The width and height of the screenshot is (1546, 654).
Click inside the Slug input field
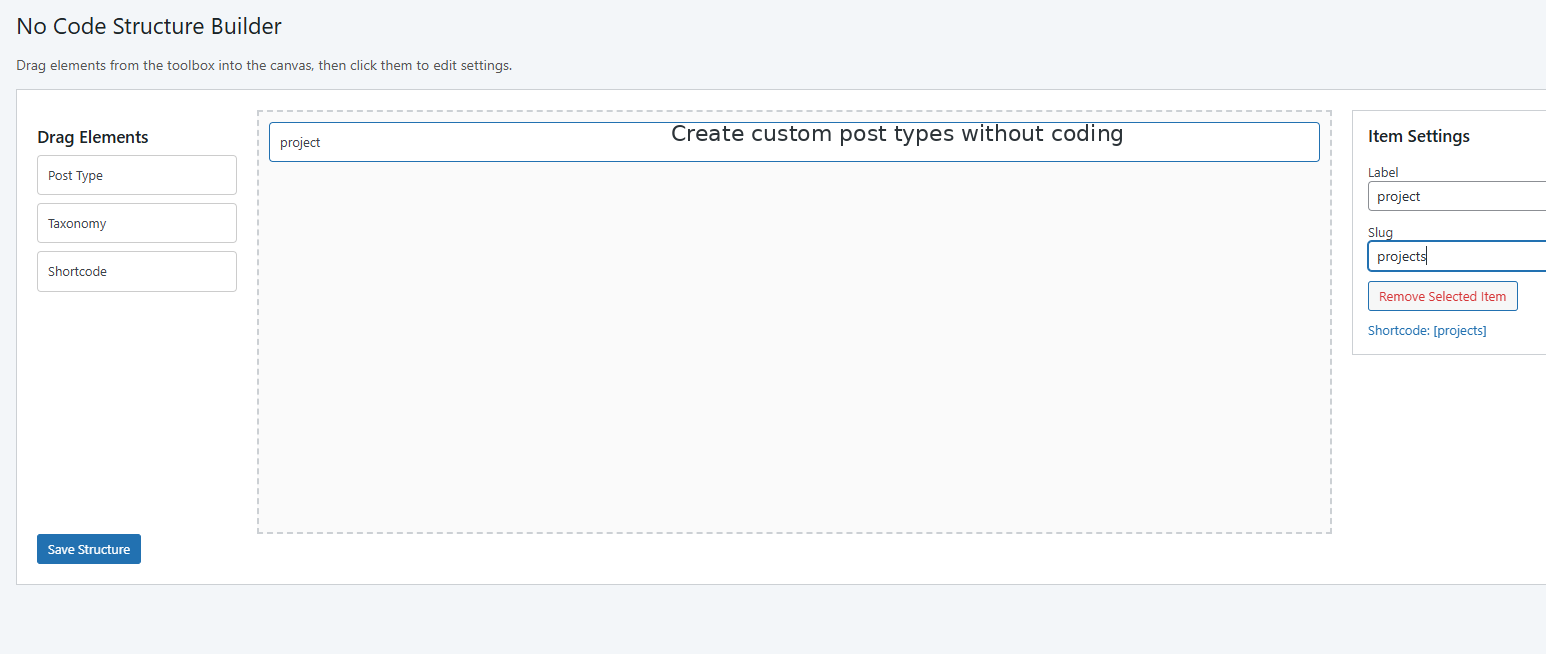1450,255
